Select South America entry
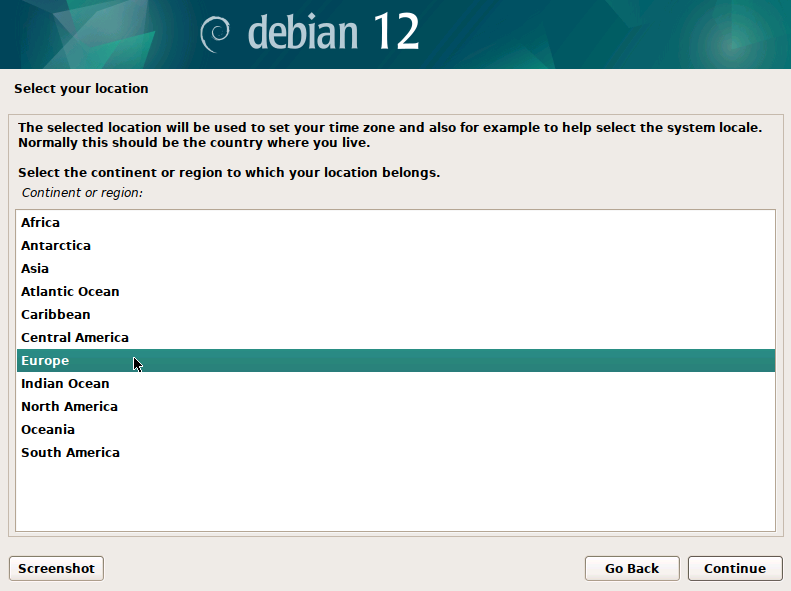Screen dimensions: 791x591 coord(70,452)
